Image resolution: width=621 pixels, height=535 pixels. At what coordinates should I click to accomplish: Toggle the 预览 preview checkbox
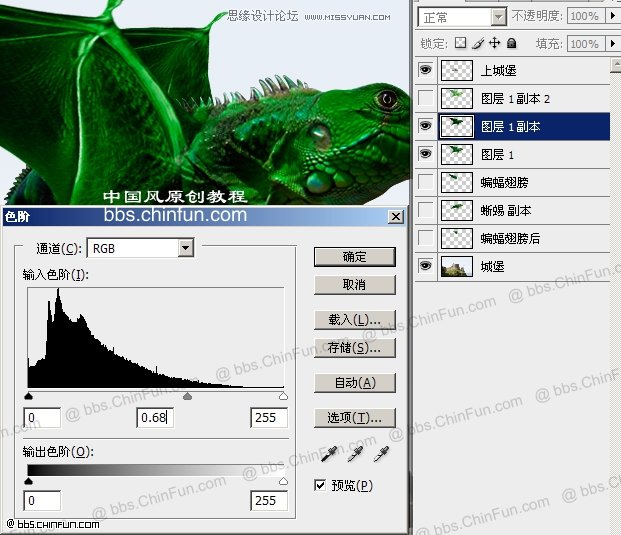[320, 485]
